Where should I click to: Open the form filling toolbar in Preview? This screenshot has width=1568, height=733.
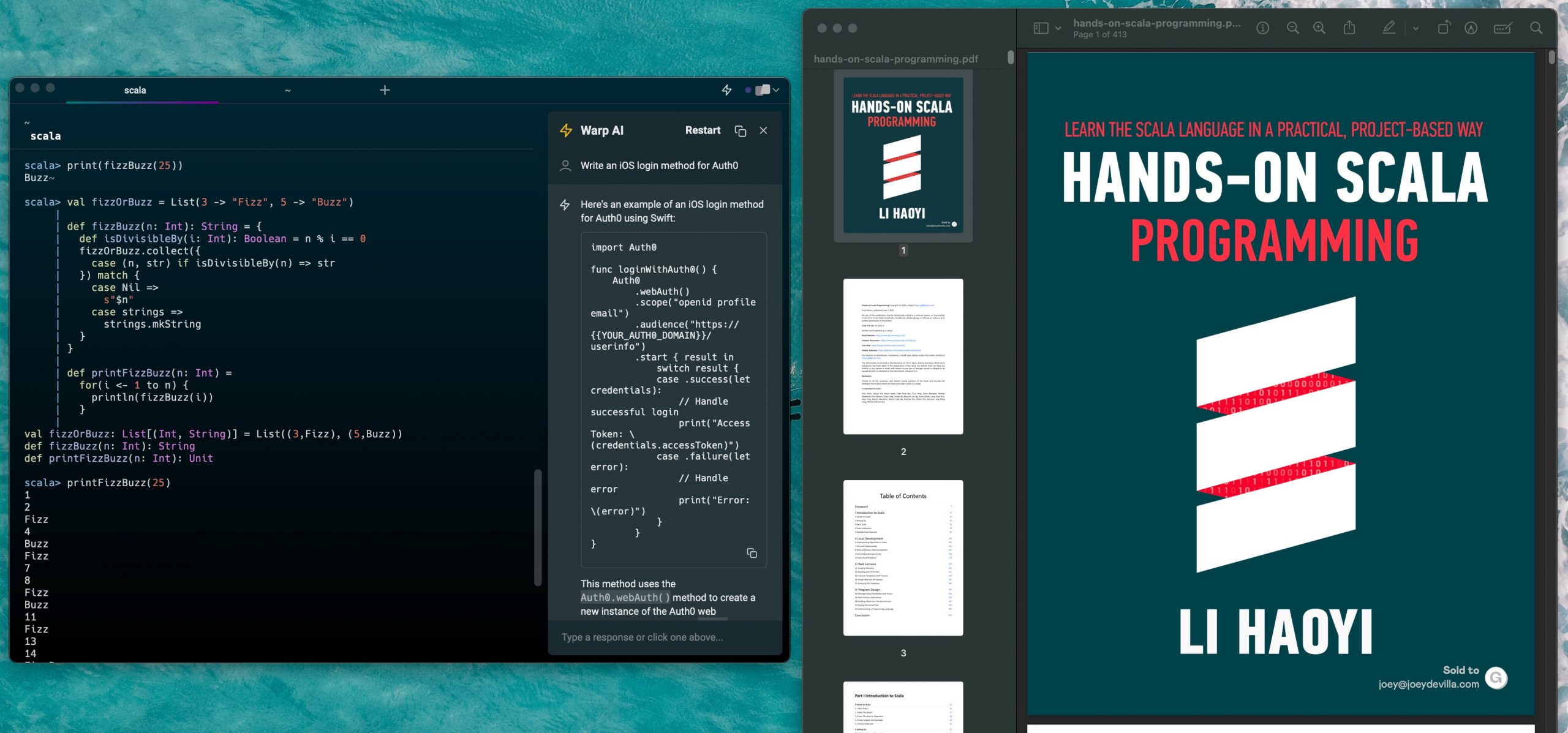[x=1502, y=28]
